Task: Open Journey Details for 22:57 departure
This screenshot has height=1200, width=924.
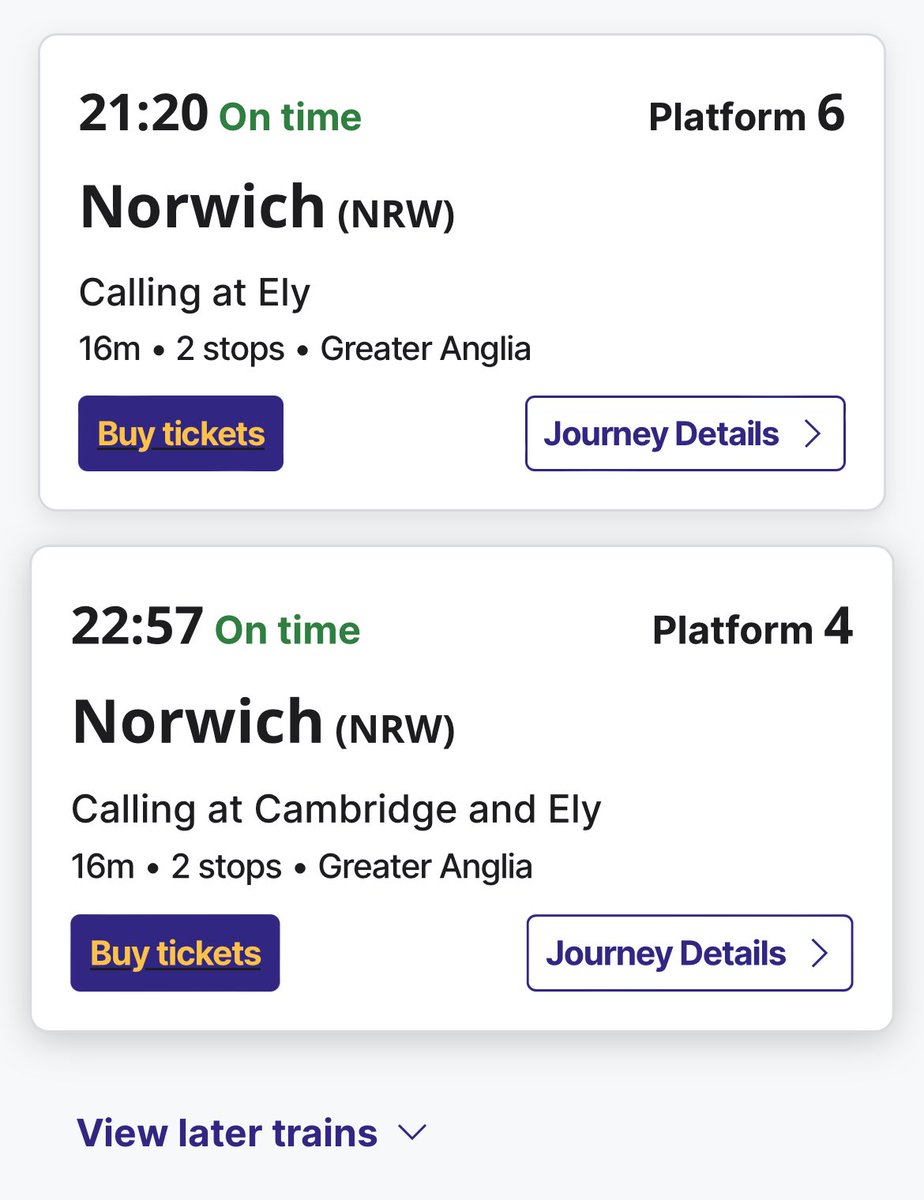Action: tap(689, 953)
